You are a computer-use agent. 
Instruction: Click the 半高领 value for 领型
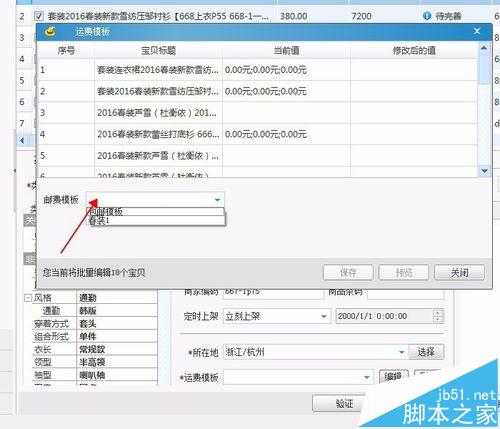(x=117, y=362)
